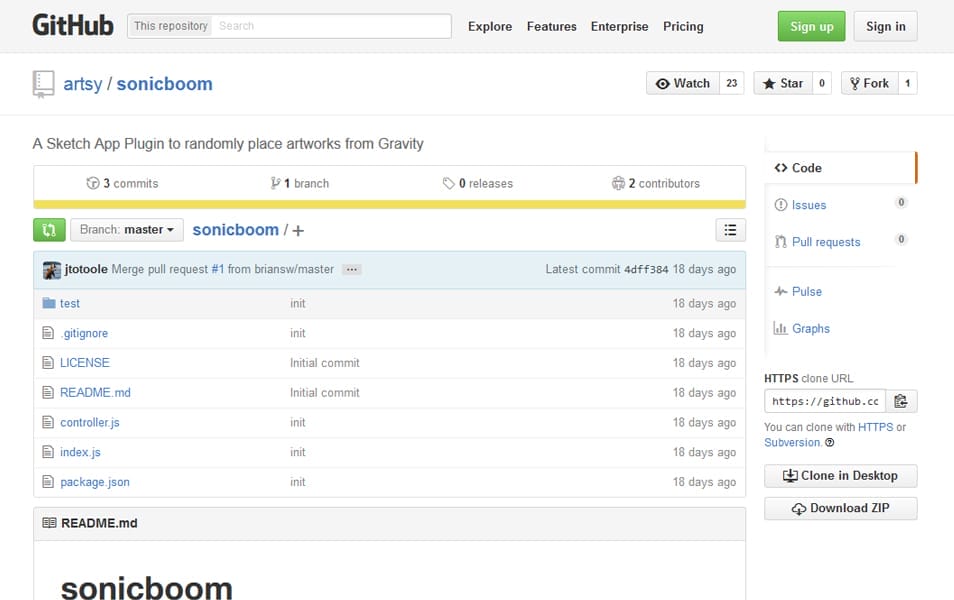
Task: Open the test folder
Action: 69,303
